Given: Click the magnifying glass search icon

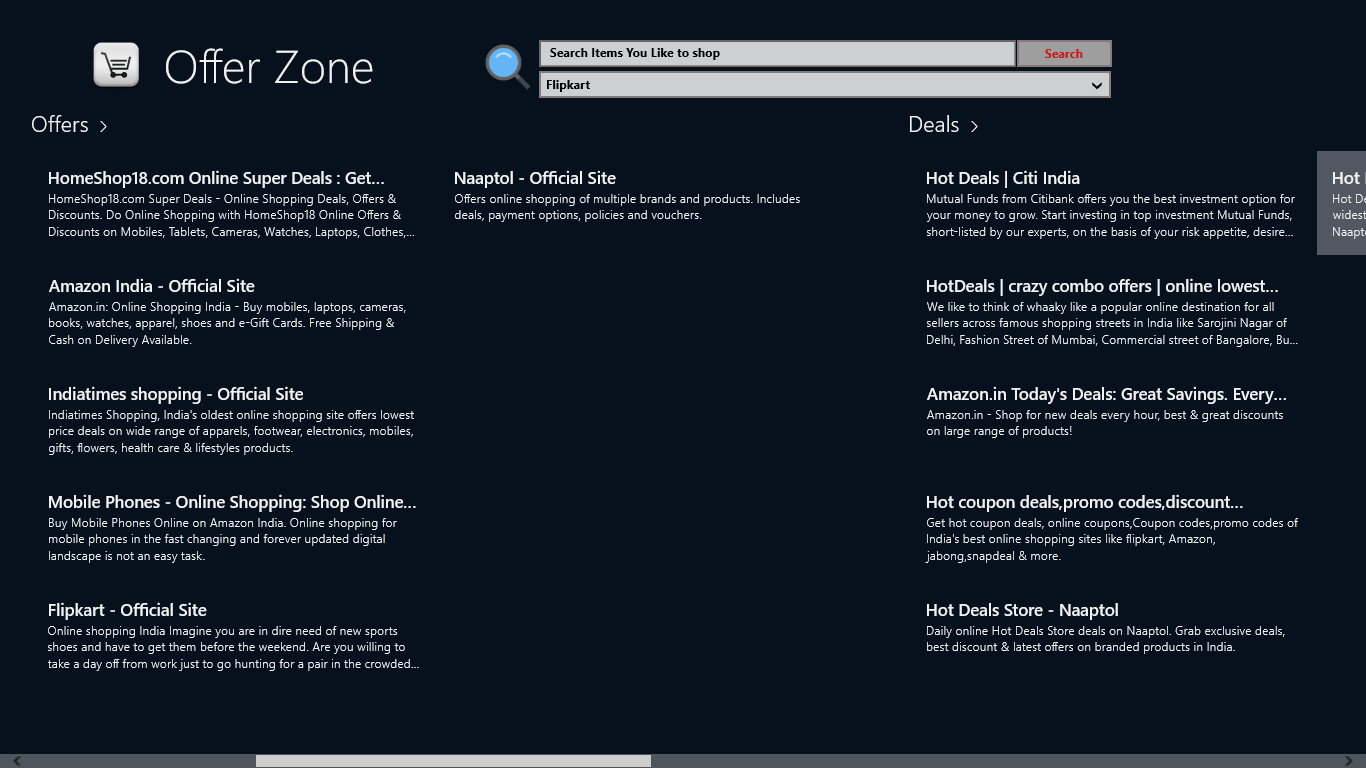Looking at the screenshot, I should click(507, 67).
